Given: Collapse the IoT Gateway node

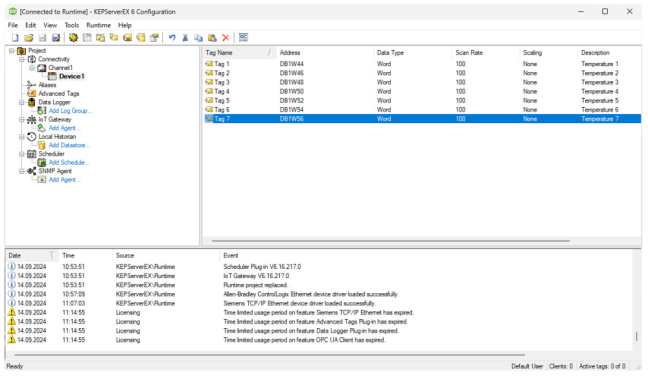Looking at the screenshot, I should click(22, 119).
